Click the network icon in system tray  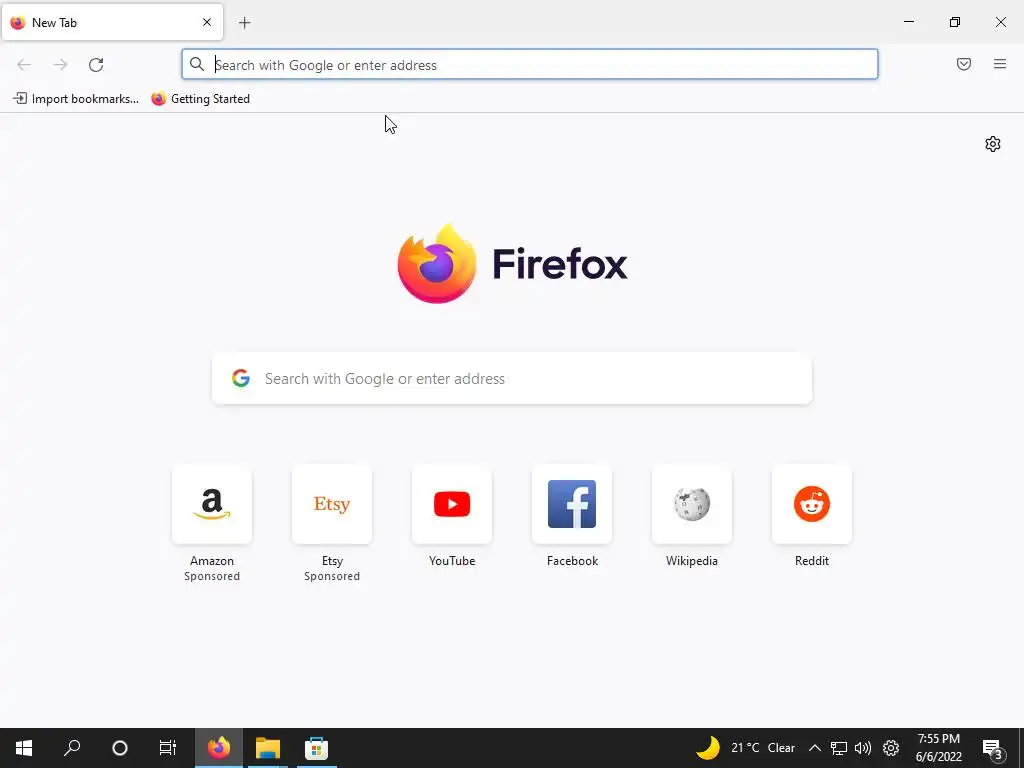coord(839,748)
